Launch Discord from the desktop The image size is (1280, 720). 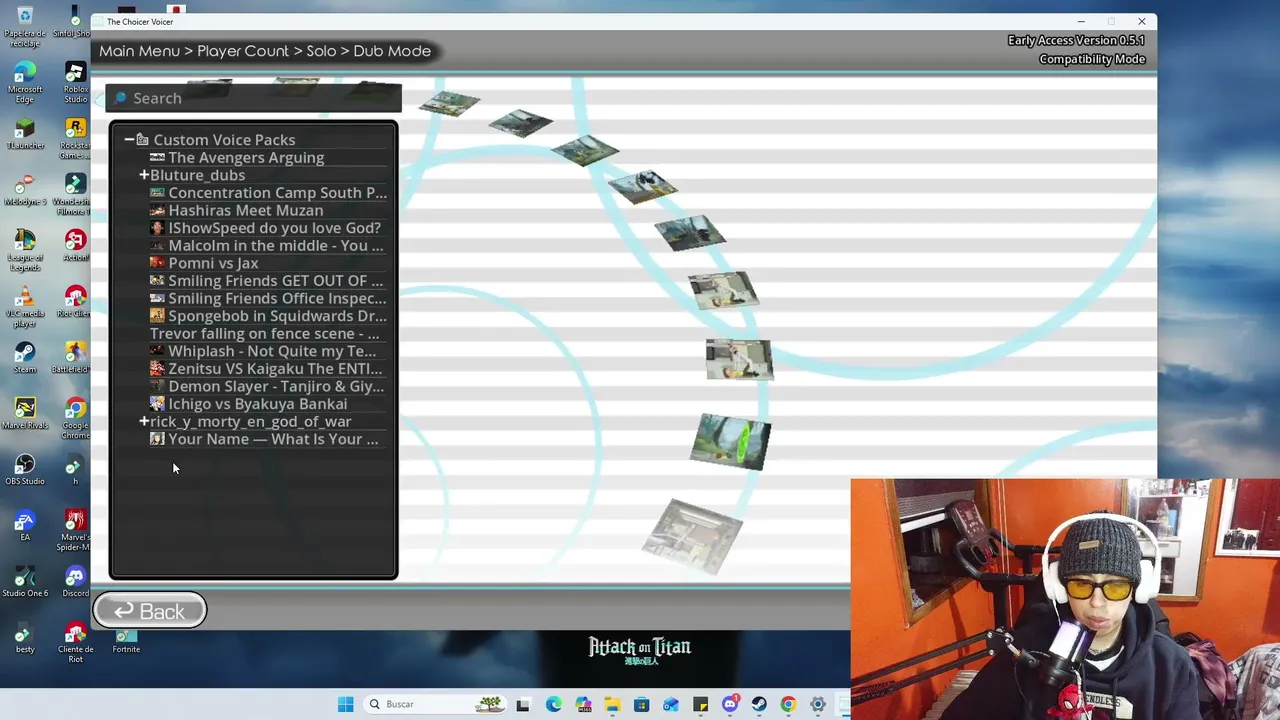pyautogui.click(x=75, y=582)
